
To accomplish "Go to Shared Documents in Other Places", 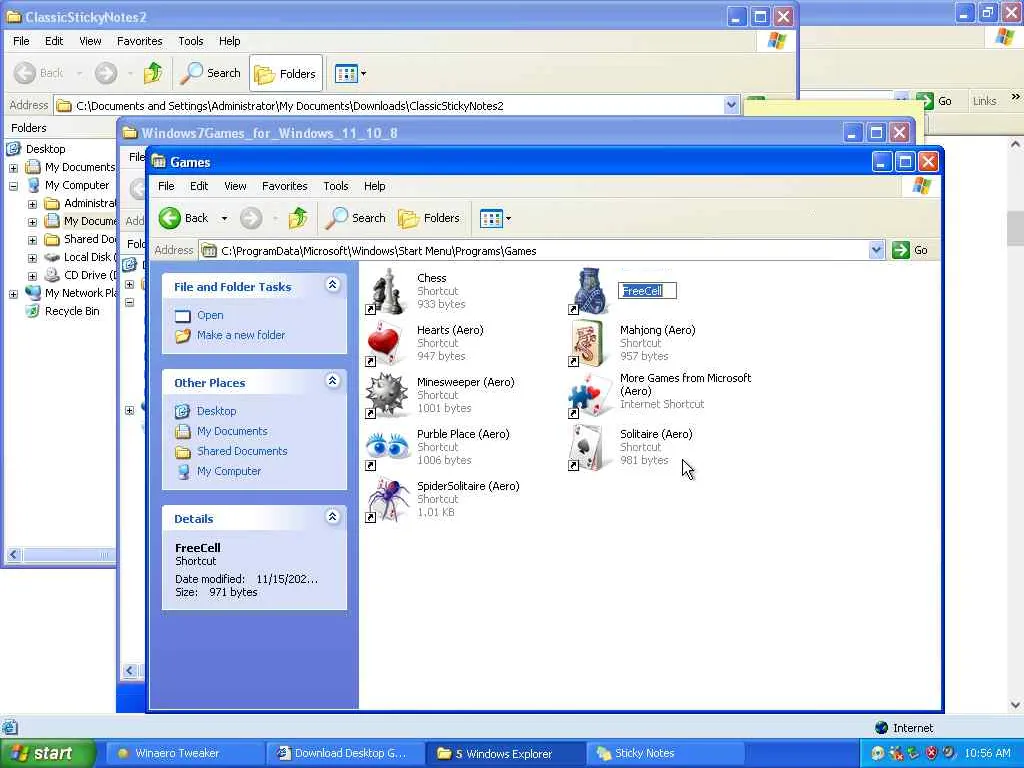I will tap(242, 451).
